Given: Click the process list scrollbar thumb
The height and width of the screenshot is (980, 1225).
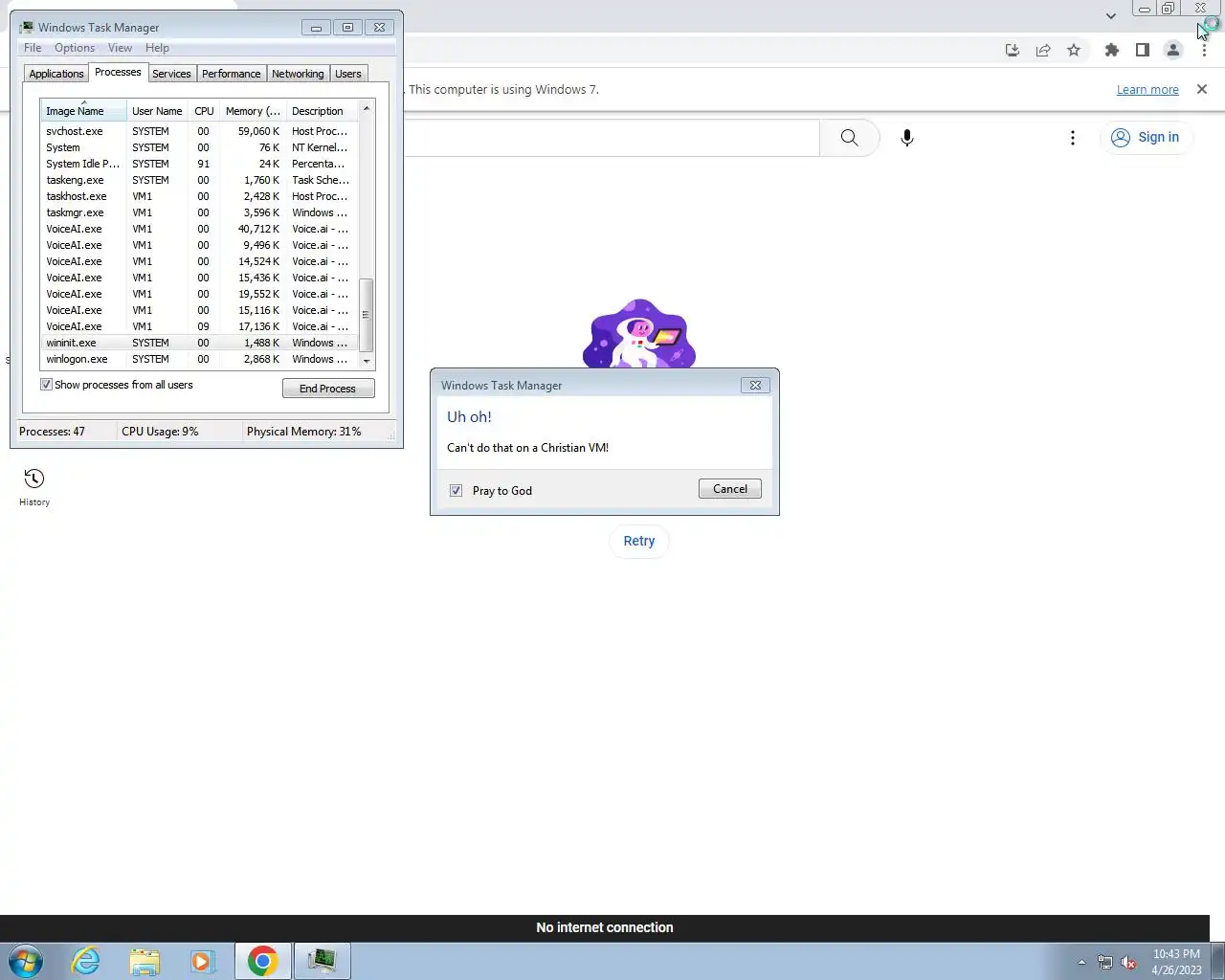Looking at the screenshot, I should pyautogui.click(x=367, y=315).
